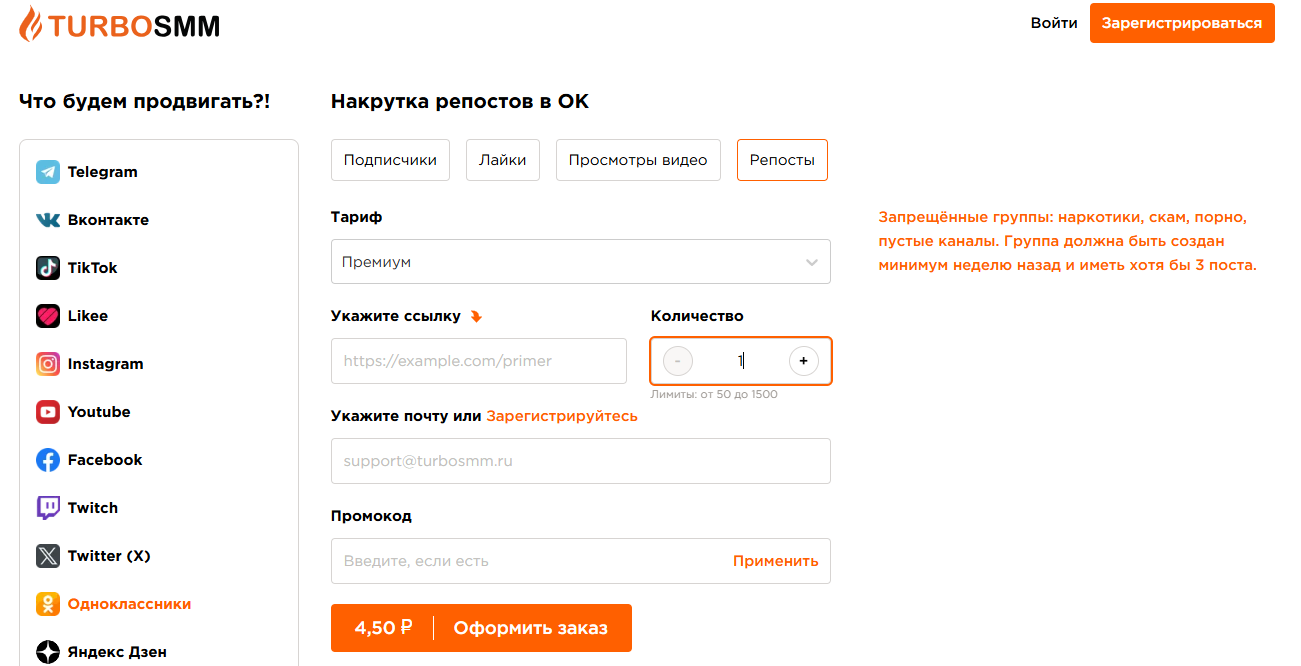Select the Youtube play icon

coord(48,412)
